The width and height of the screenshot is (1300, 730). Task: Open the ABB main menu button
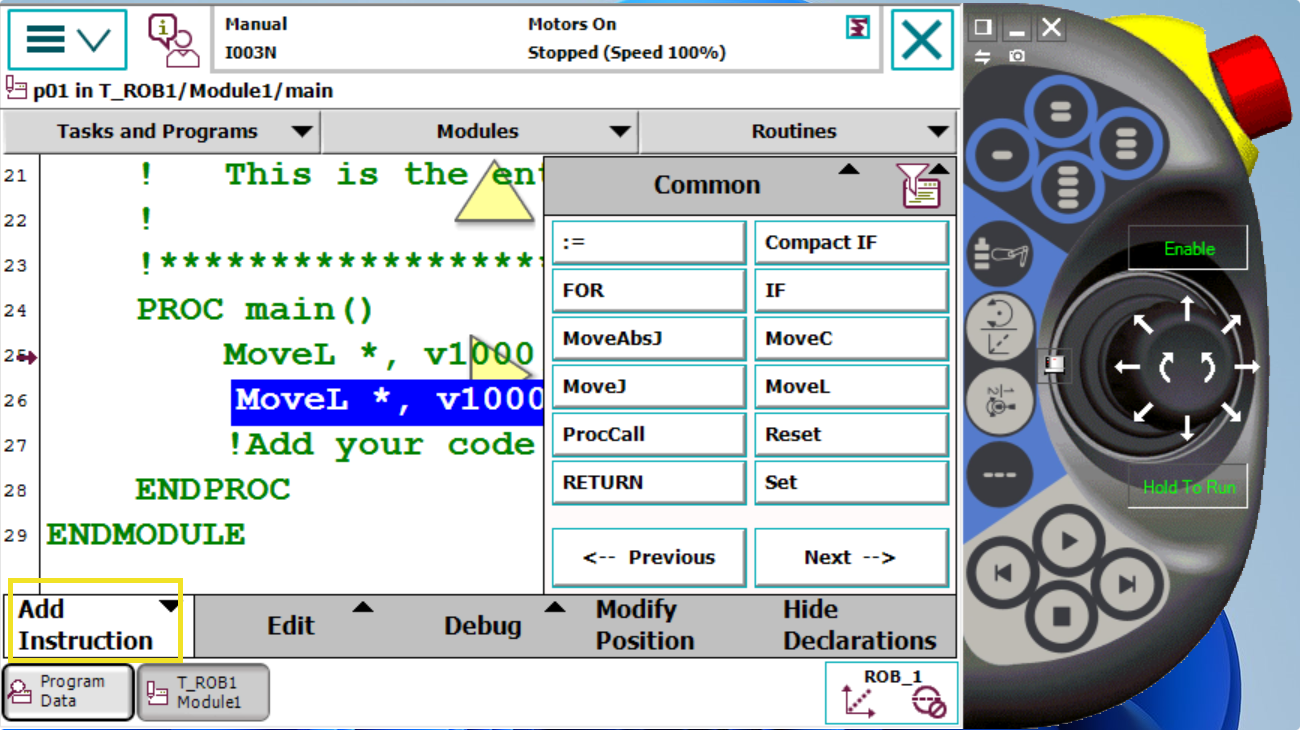pos(67,40)
